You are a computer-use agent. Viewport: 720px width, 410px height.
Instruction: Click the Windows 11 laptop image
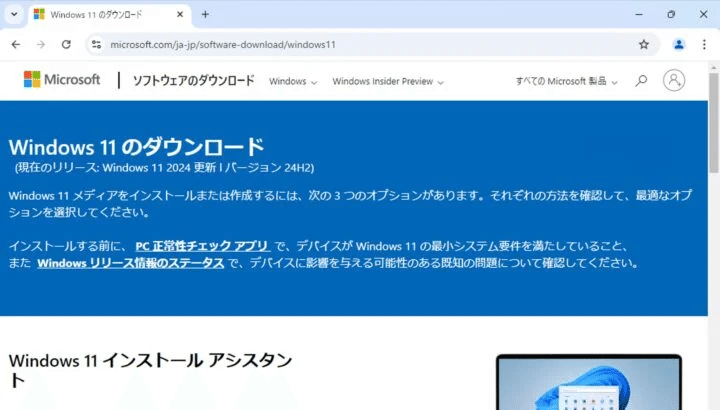[x=589, y=382]
